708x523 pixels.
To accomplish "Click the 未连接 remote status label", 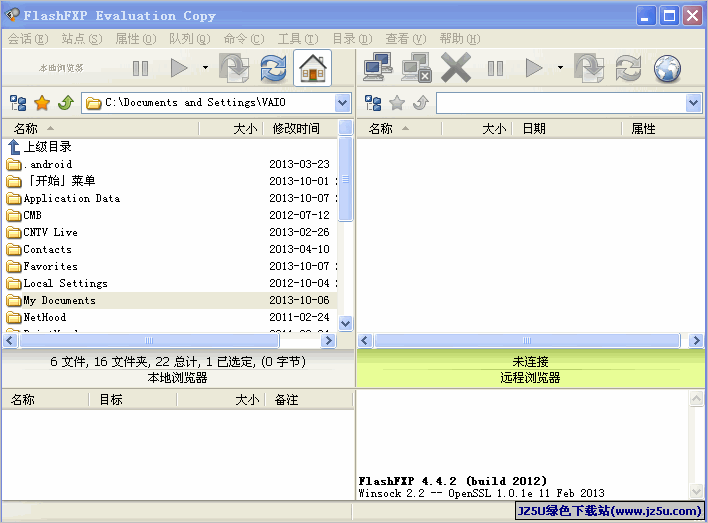I will pos(530,361).
